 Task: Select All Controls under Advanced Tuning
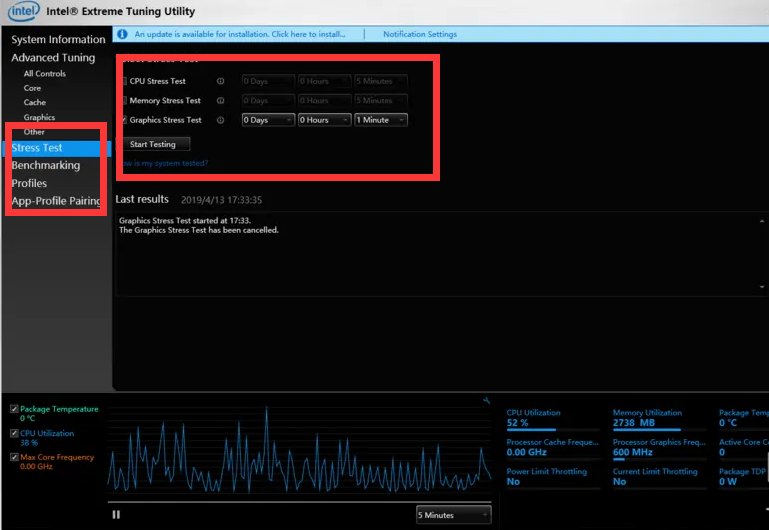[44, 74]
